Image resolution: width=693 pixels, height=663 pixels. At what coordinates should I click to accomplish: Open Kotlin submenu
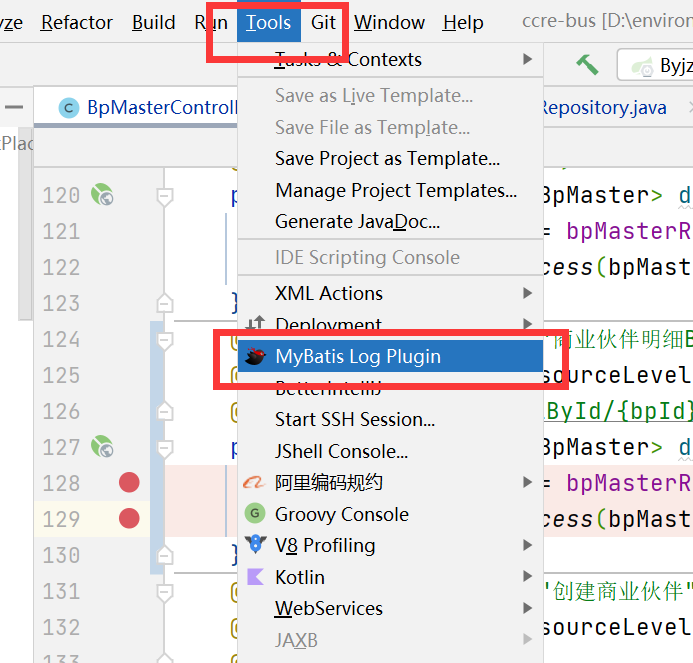point(390,577)
